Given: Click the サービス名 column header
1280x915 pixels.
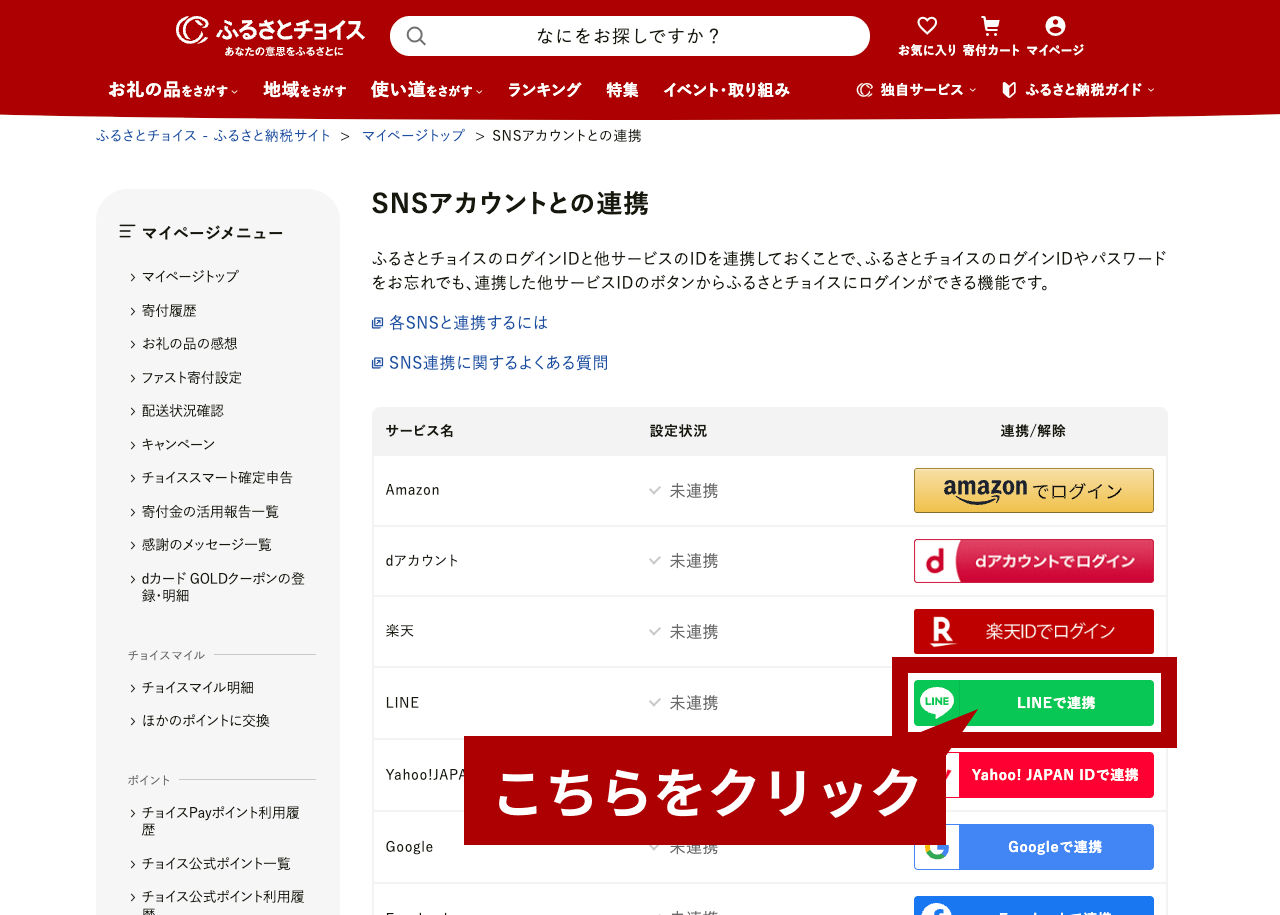Looking at the screenshot, I should coord(420,431).
